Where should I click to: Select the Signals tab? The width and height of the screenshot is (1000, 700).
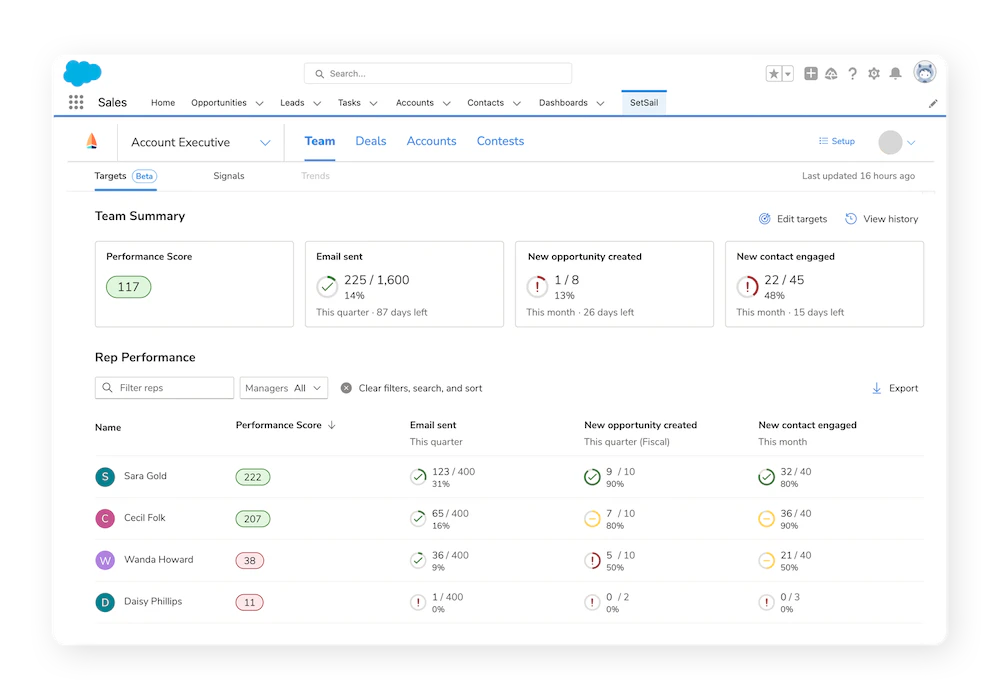coord(229,175)
